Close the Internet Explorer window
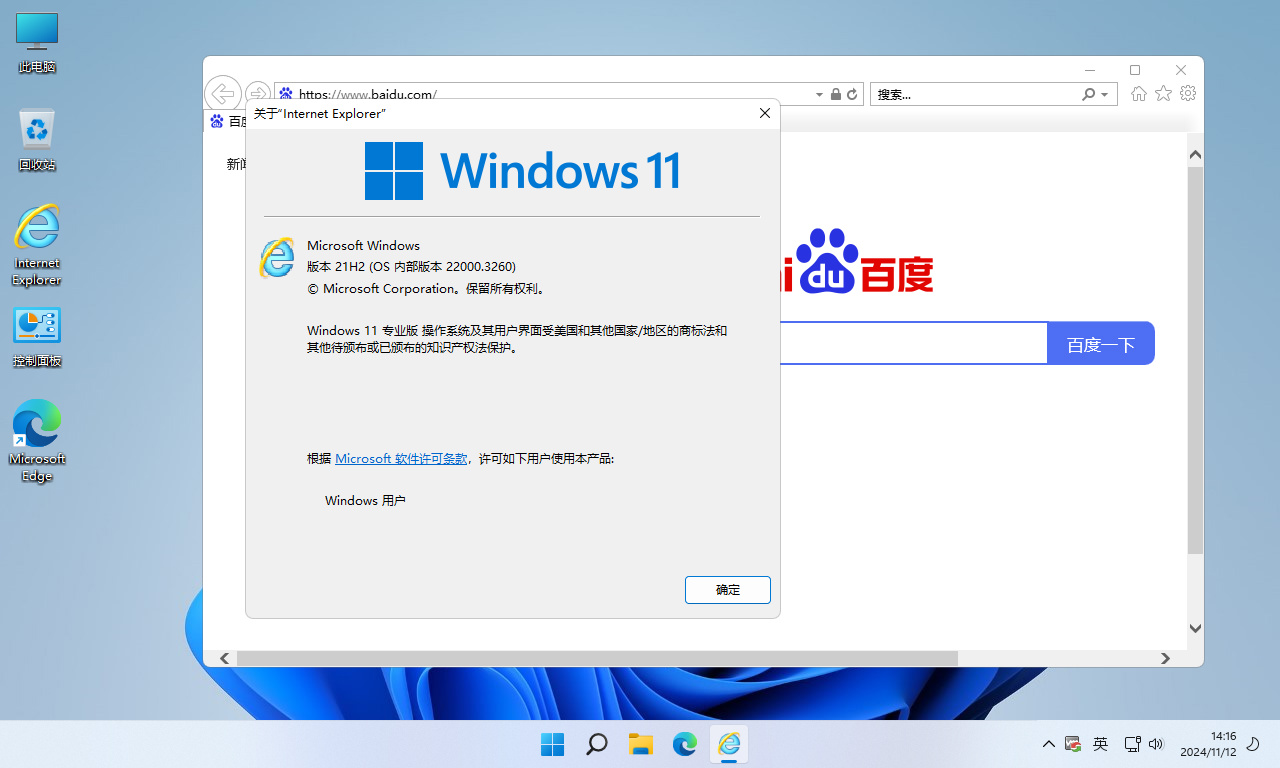This screenshot has height=768, width=1280. [x=1181, y=70]
